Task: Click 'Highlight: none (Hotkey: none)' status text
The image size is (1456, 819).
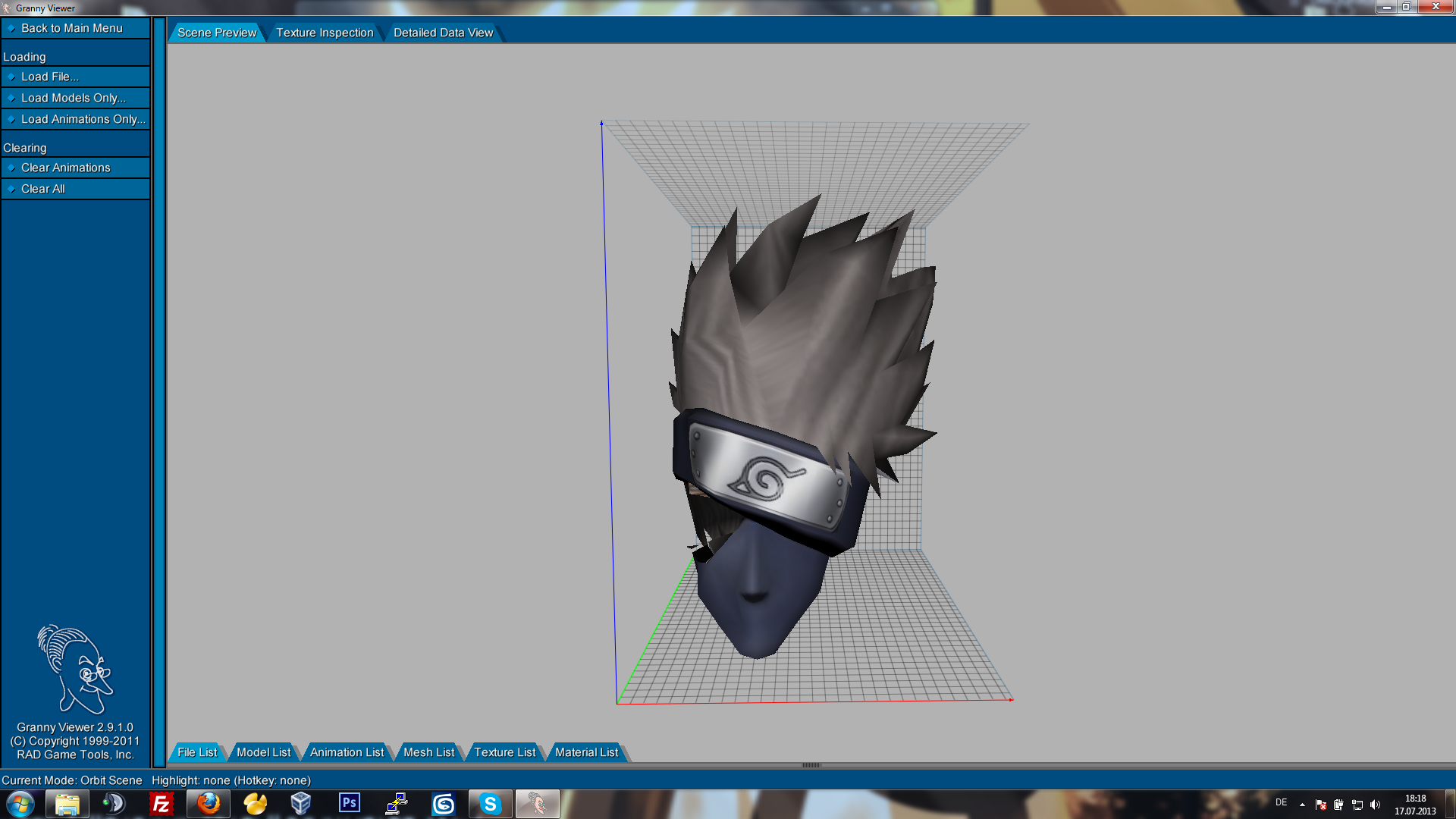Action: (x=231, y=780)
